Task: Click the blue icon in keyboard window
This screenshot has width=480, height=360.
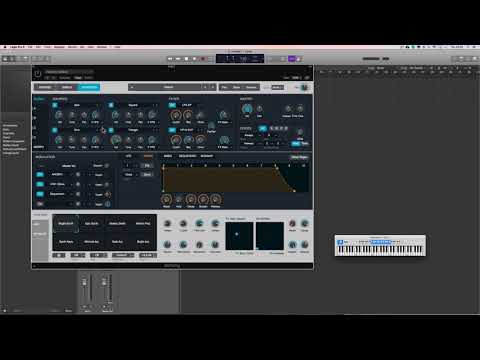Action: click(340, 242)
